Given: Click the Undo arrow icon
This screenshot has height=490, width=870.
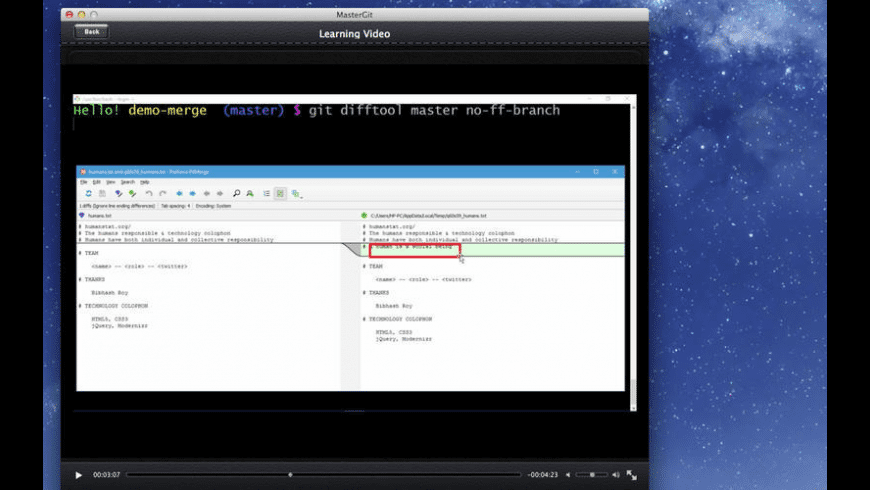Looking at the screenshot, I should point(149,193).
